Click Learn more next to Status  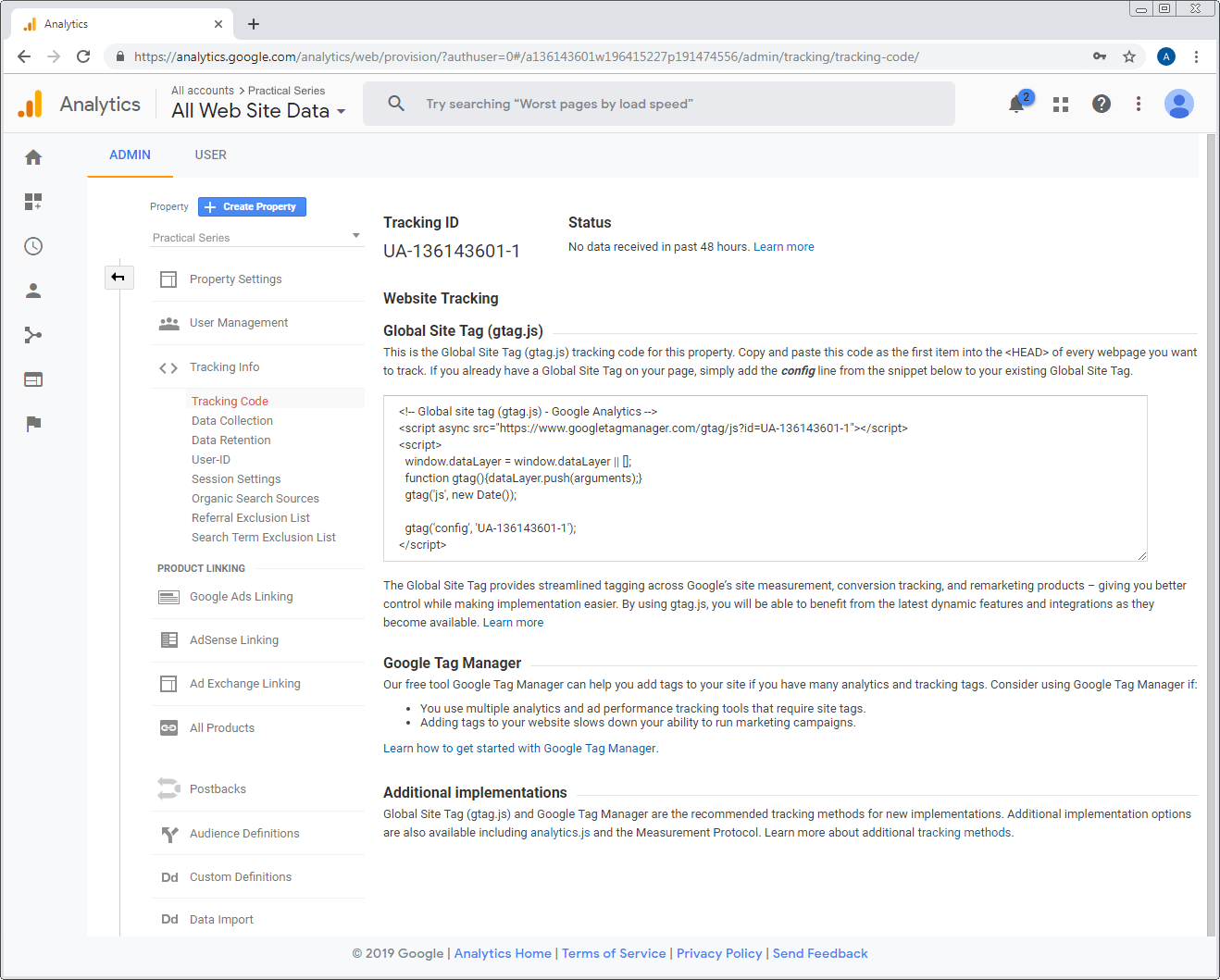click(784, 247)
